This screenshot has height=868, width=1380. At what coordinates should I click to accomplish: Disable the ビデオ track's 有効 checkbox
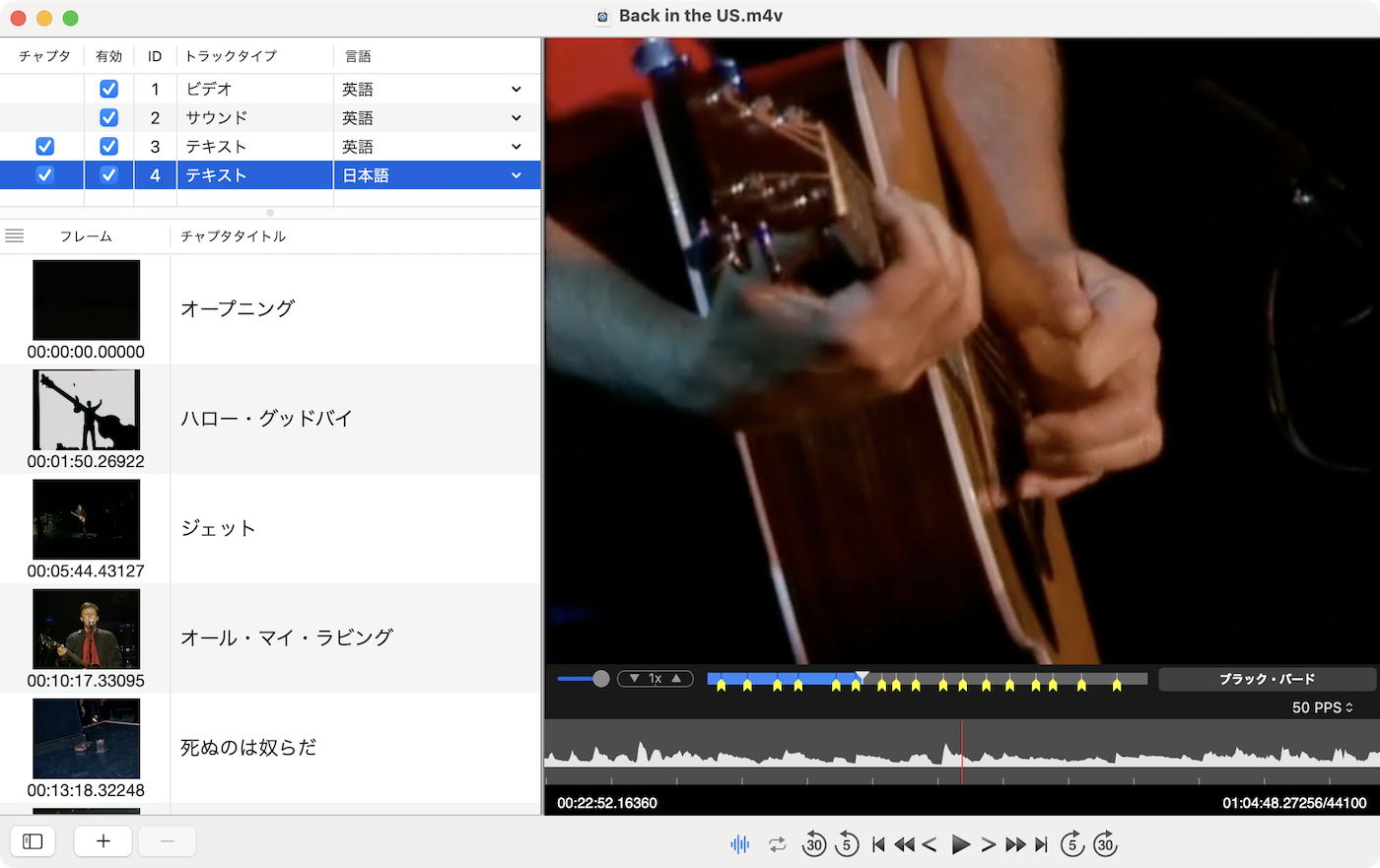pos(108,89)
